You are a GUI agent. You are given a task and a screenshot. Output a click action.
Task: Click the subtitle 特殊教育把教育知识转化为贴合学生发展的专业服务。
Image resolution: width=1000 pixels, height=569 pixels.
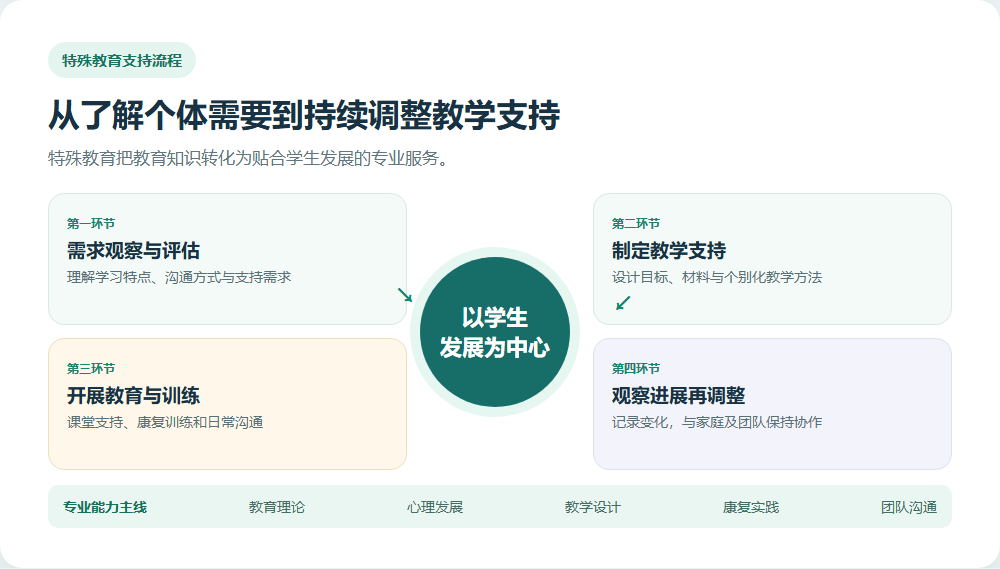[x=249, y=158]
